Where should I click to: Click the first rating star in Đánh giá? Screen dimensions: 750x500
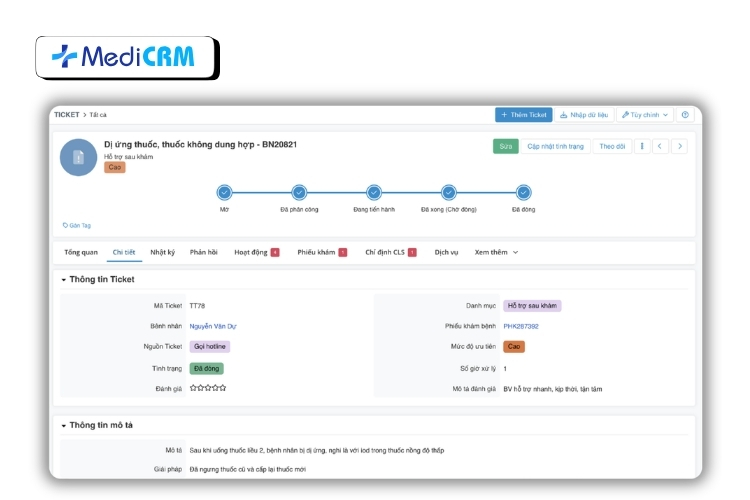(193, 388)
